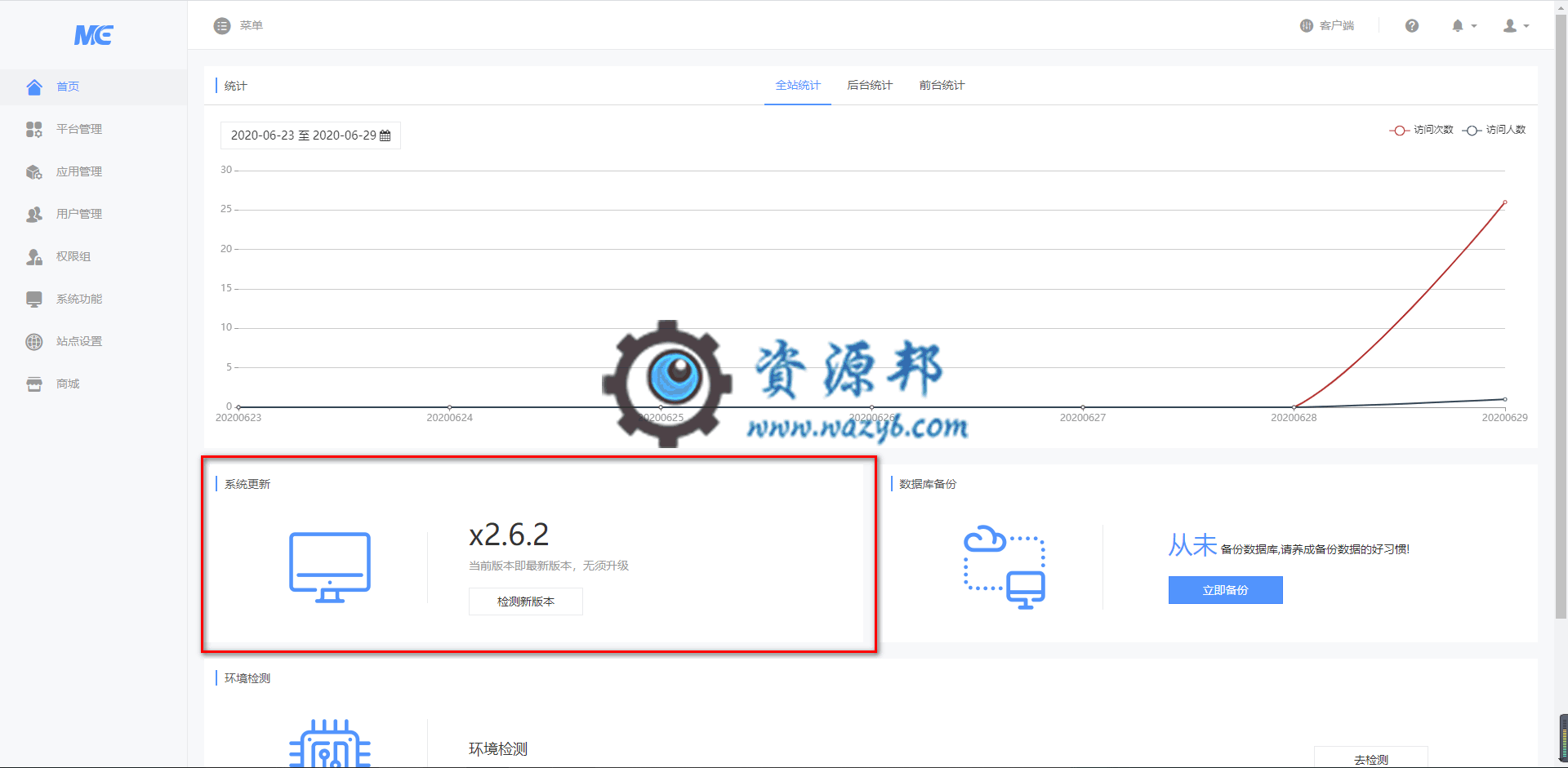Select 权限组 menu item
This screenshot has height=768, width=1568.
tap(94, 256)
